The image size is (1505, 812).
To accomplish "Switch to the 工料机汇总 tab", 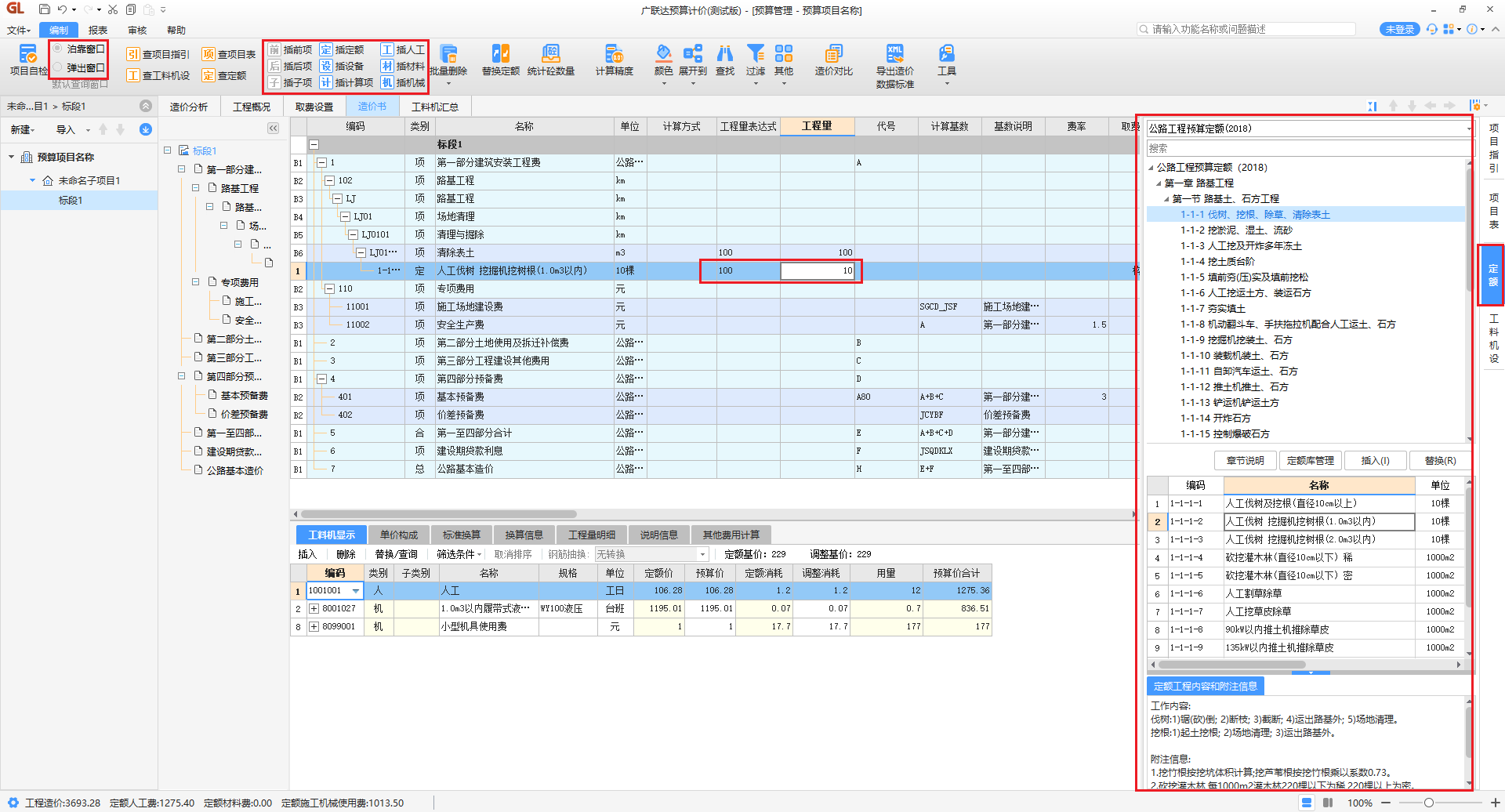I will tap(435, 107).
